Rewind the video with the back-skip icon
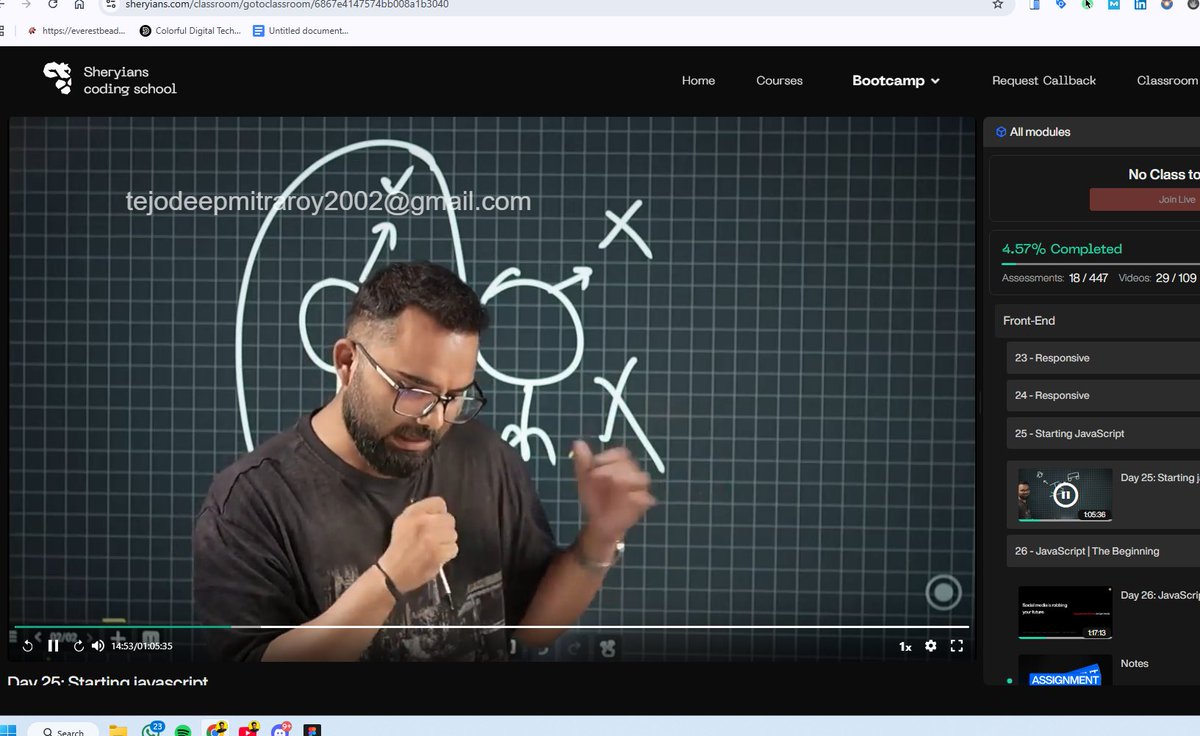 pyautogui.click(x=27, y=646)
